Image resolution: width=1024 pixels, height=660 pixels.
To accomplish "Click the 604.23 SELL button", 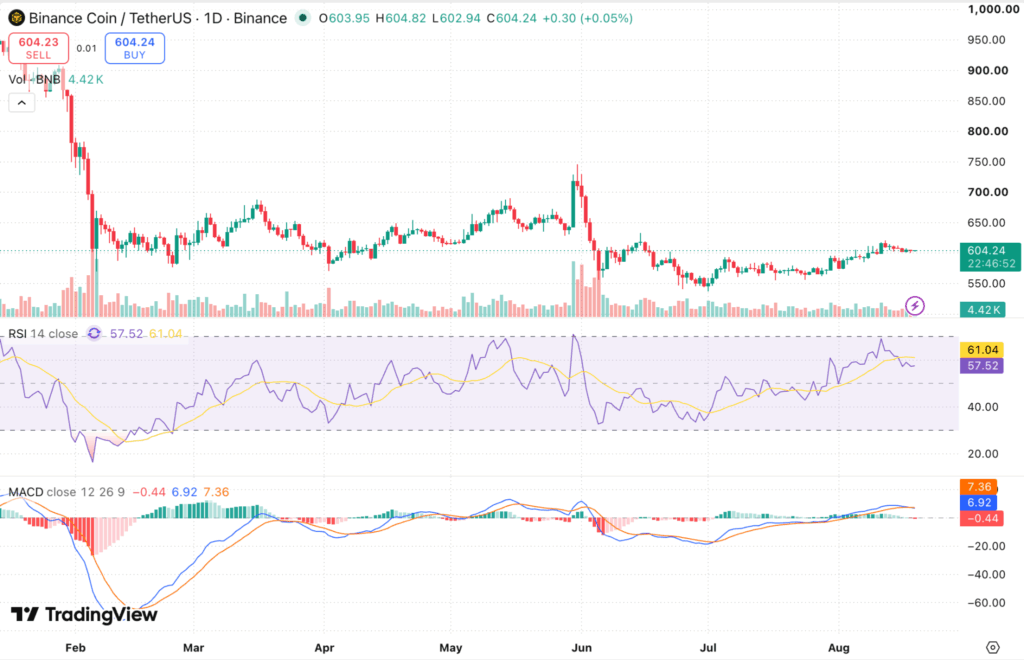I will (x=39, y=48).
